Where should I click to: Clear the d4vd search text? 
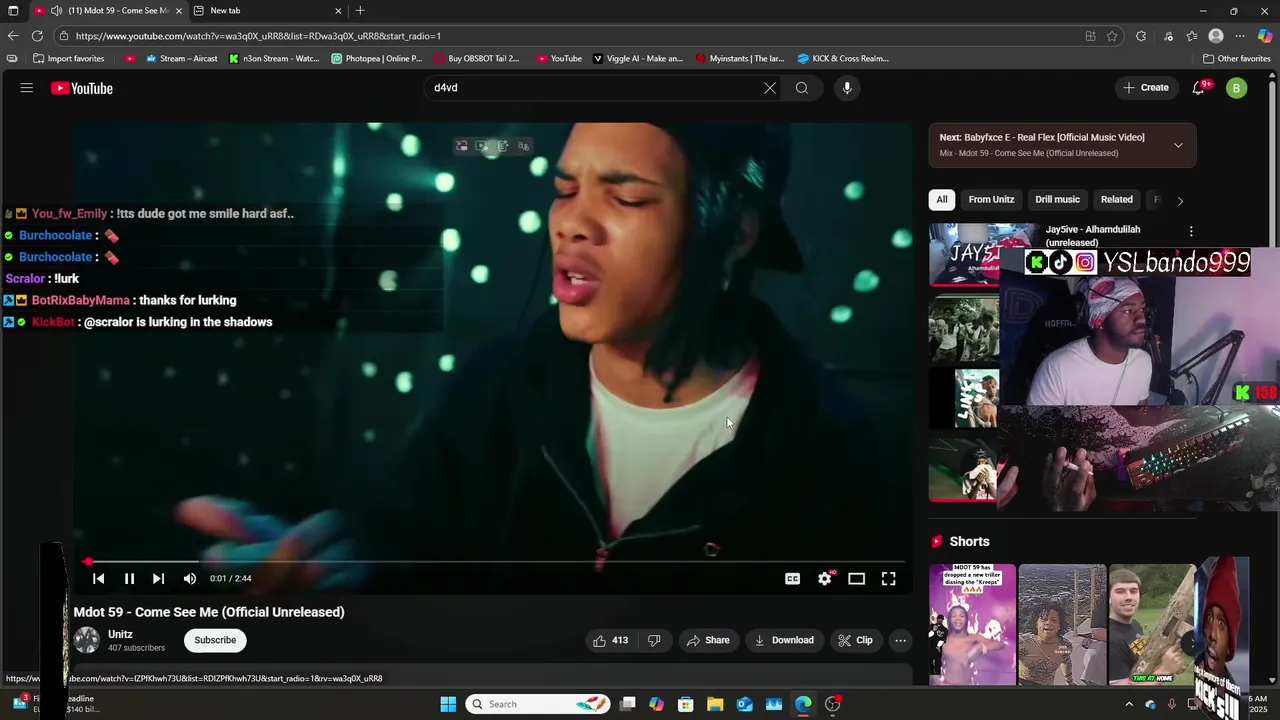(770, 88)
